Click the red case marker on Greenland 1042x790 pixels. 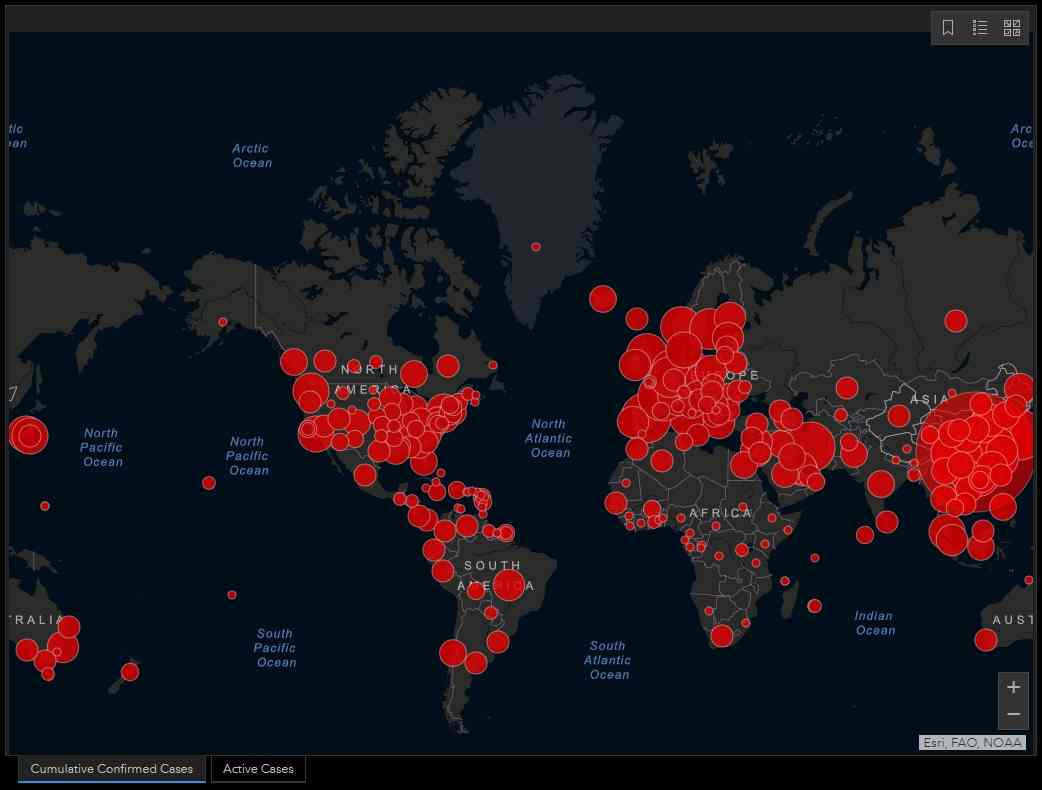(x=536, y=246)
